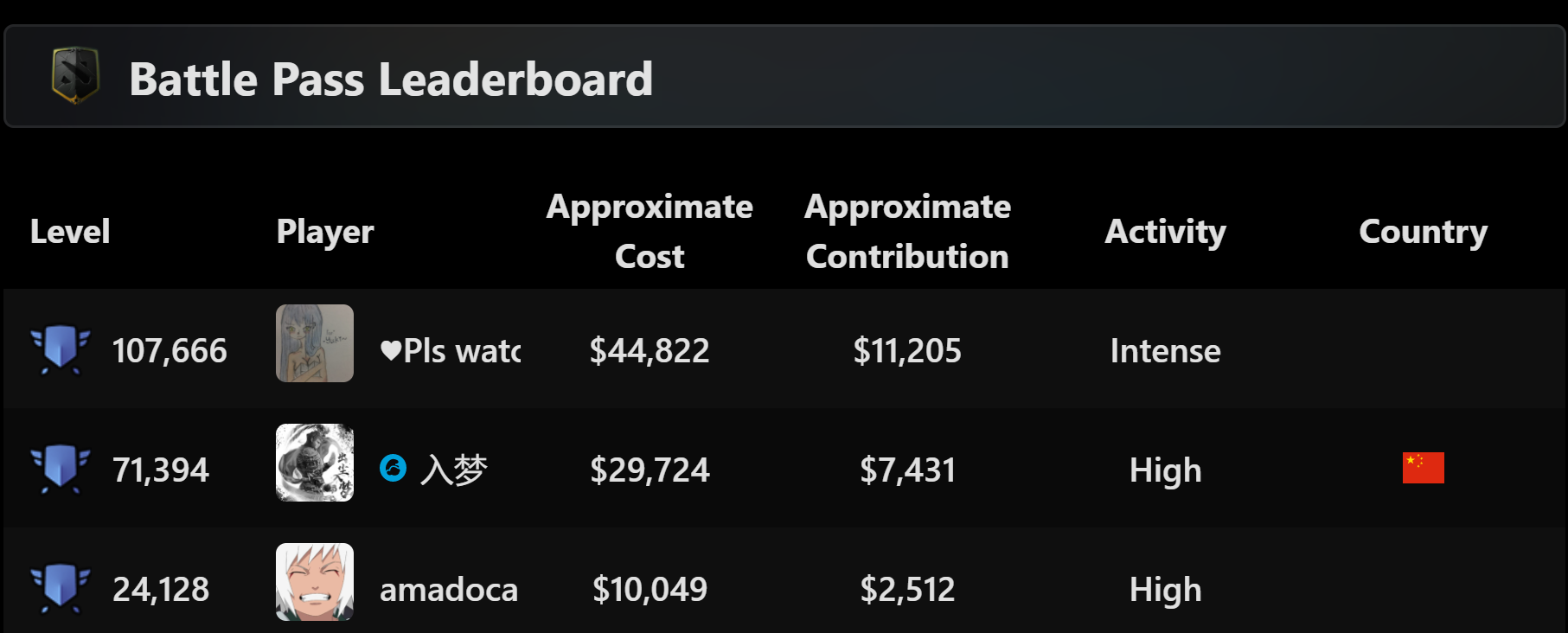Sort by Approximate Contribution column

(907, 232)
